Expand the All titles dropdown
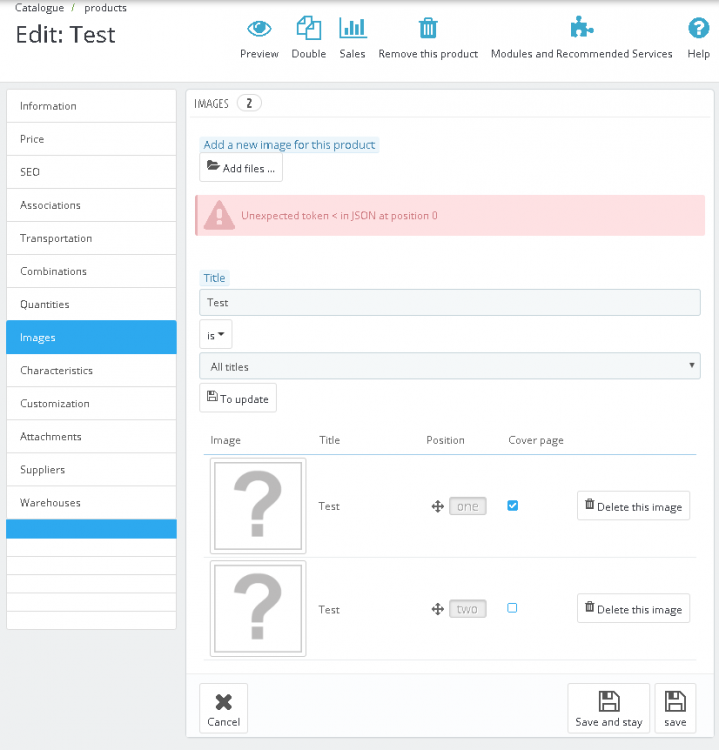Image resolution: width=719 pixels, height=750 pixels. (x=450, y=367)
